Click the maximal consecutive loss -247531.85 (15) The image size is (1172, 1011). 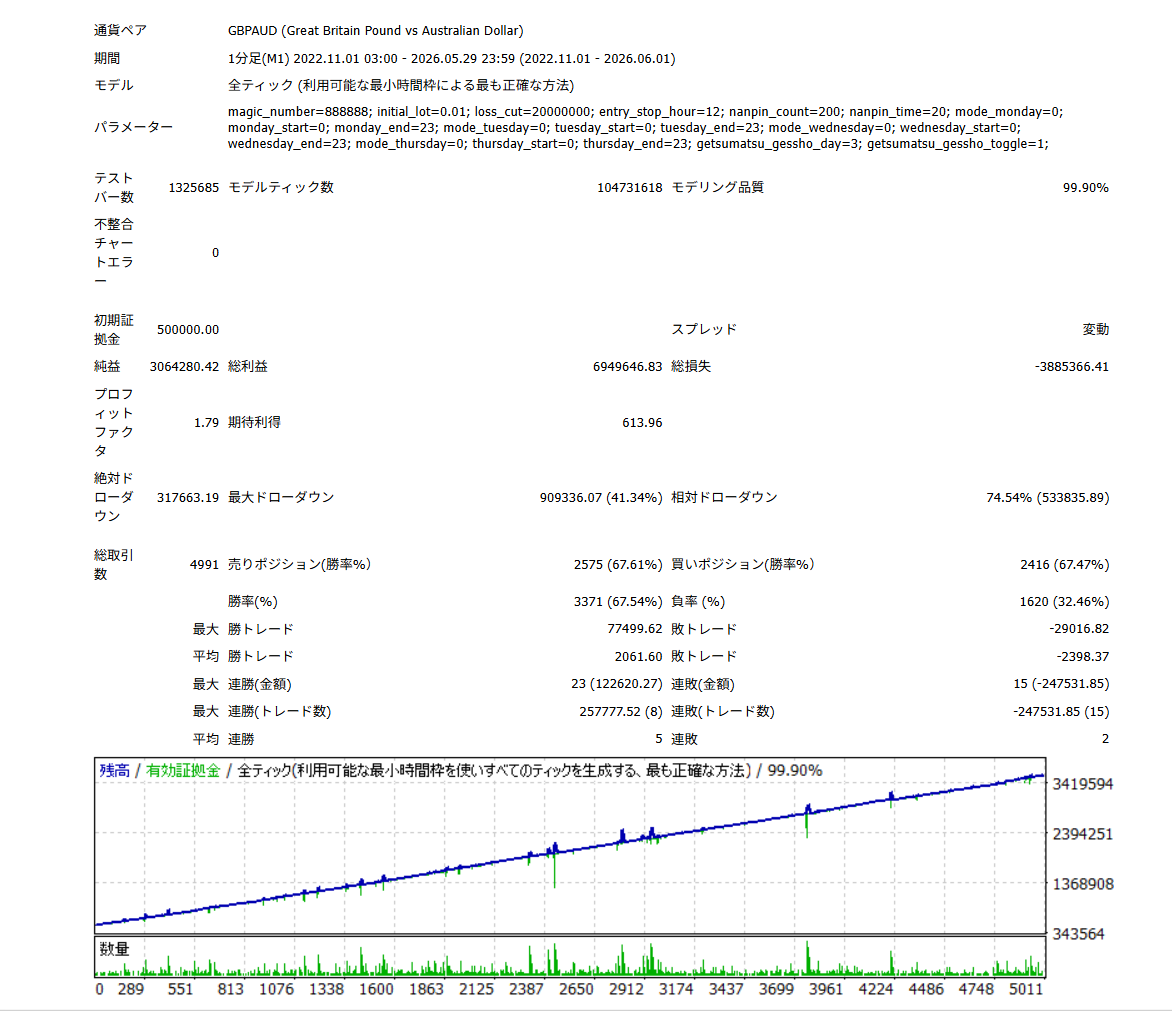coord(1061,711)
